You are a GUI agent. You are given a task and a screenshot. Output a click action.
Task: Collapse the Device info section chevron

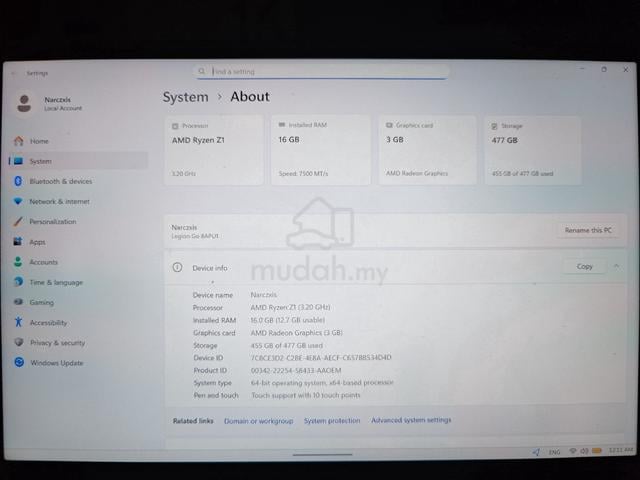(x=616, y=266)
